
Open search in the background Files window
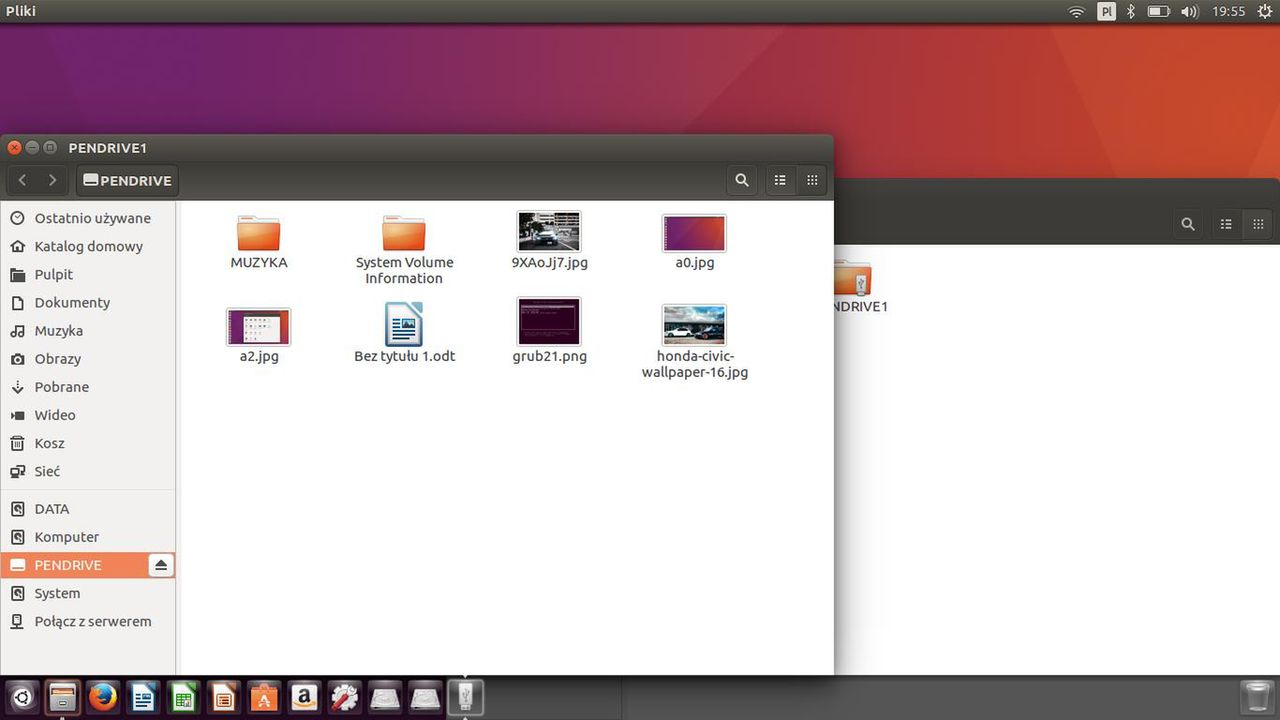pos(1188,224)
